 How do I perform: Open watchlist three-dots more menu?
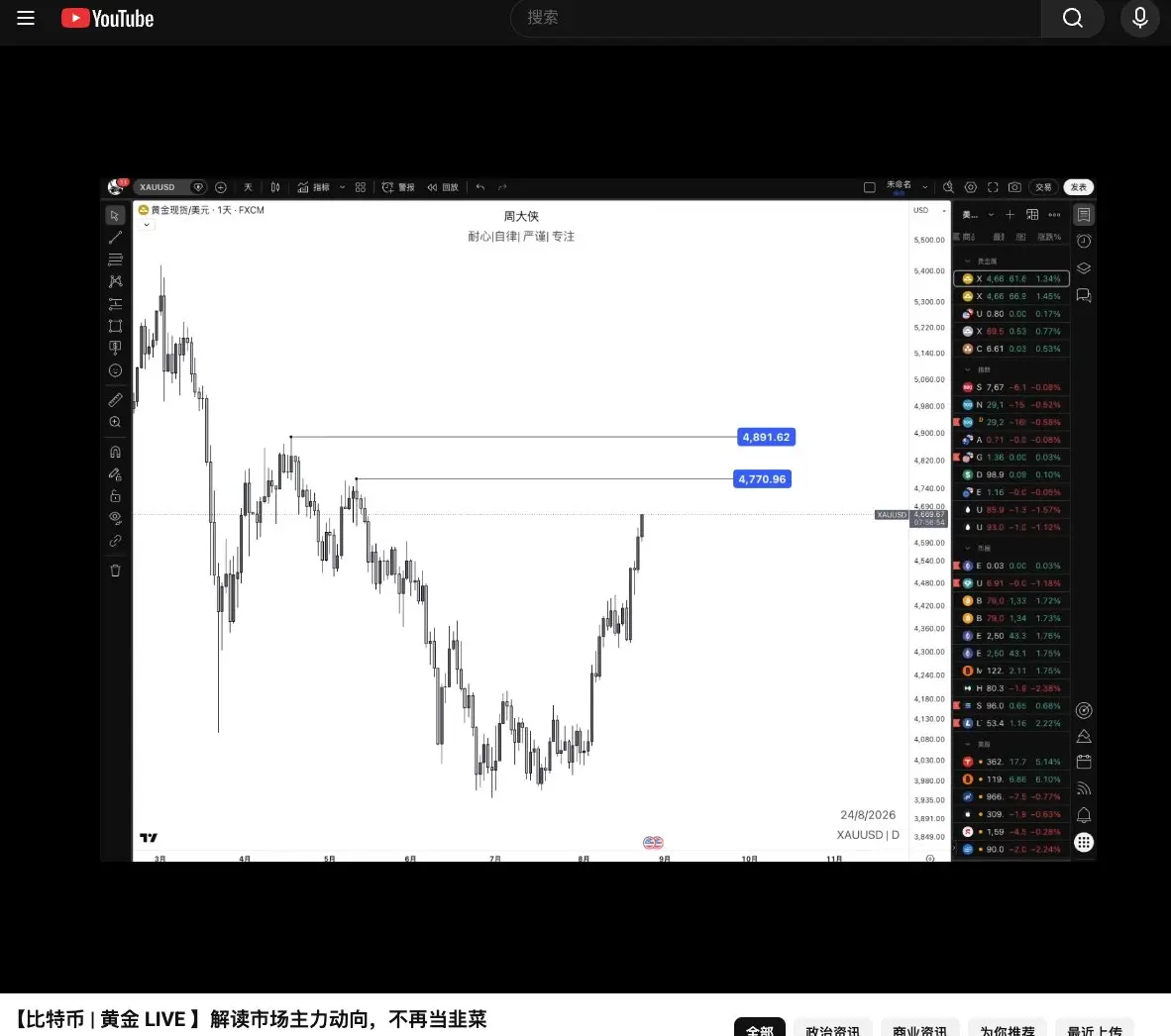pos(1054,215)
